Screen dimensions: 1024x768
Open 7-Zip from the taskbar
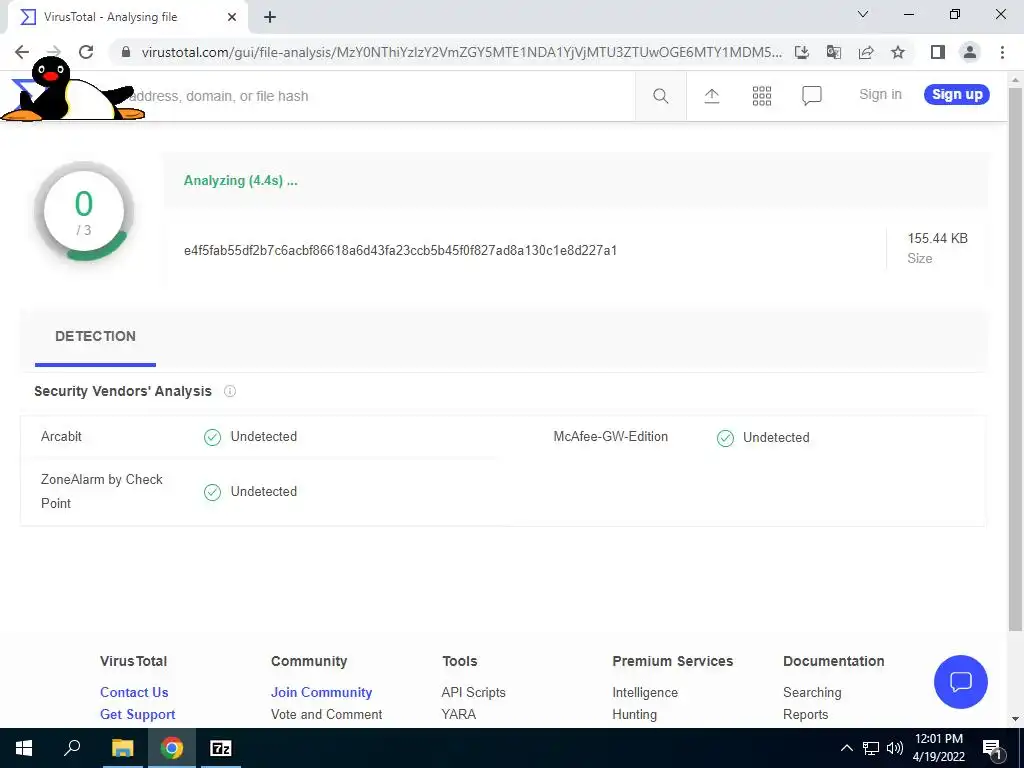click(x=221, y=748)
